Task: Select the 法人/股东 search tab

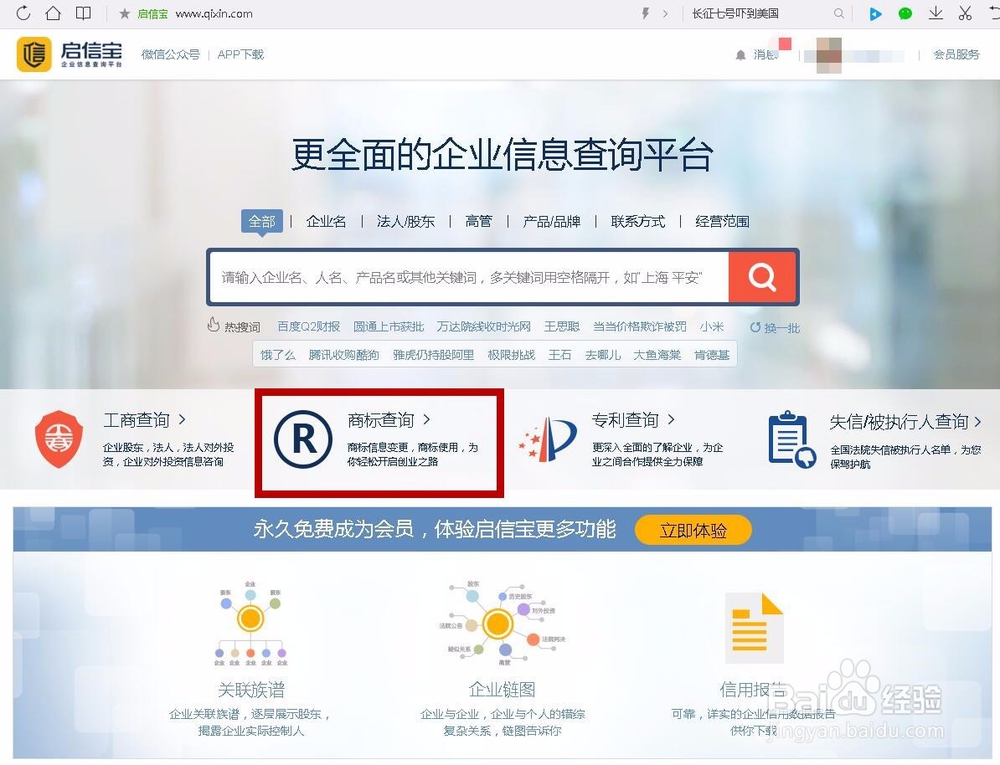Action: [406, 221]
